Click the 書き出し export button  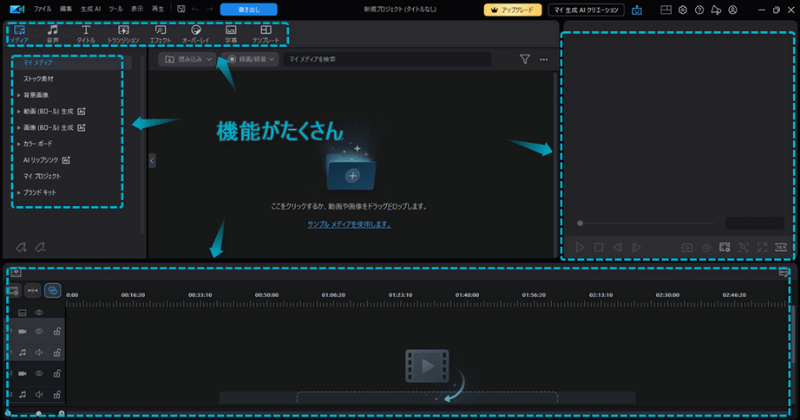[x=248, y=9]
